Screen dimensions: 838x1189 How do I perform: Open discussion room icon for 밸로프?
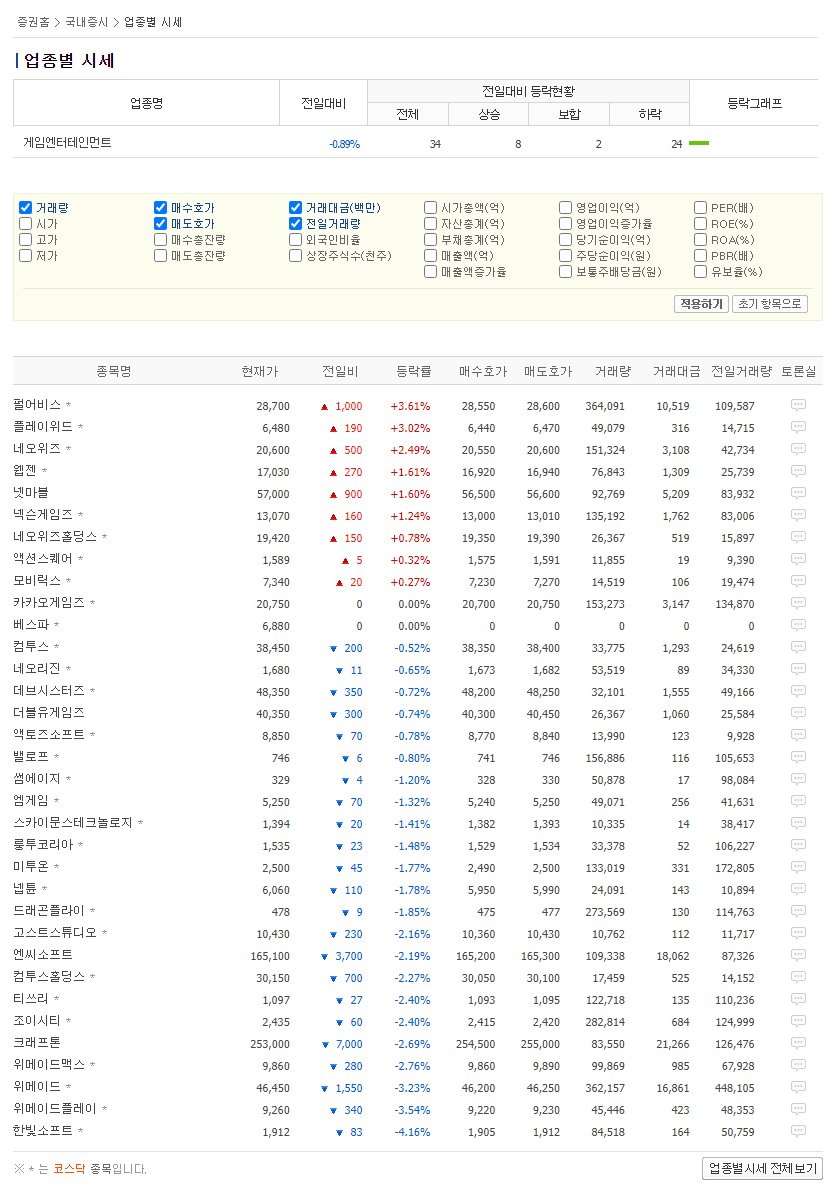[798, 757]
